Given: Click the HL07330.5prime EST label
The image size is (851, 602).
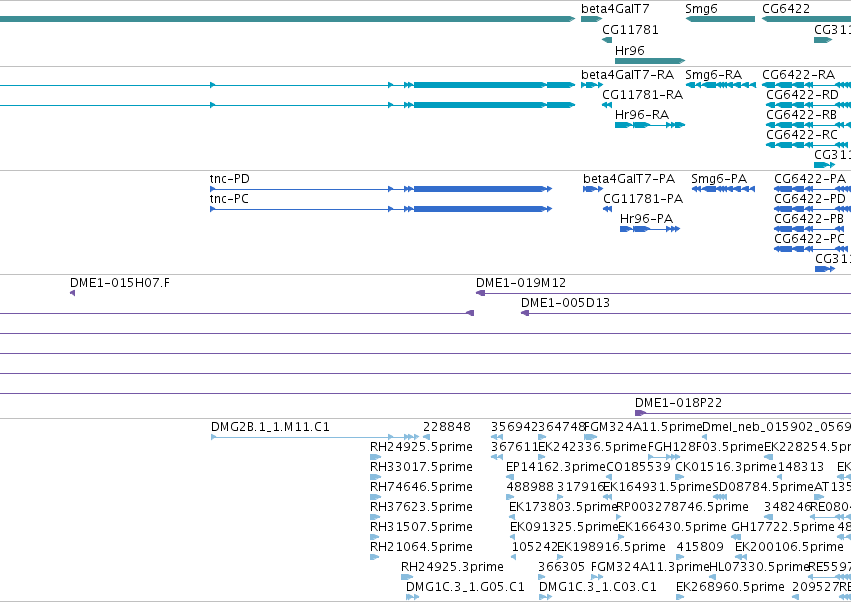Looking at the screenshot, I should [x=759, y=567].
